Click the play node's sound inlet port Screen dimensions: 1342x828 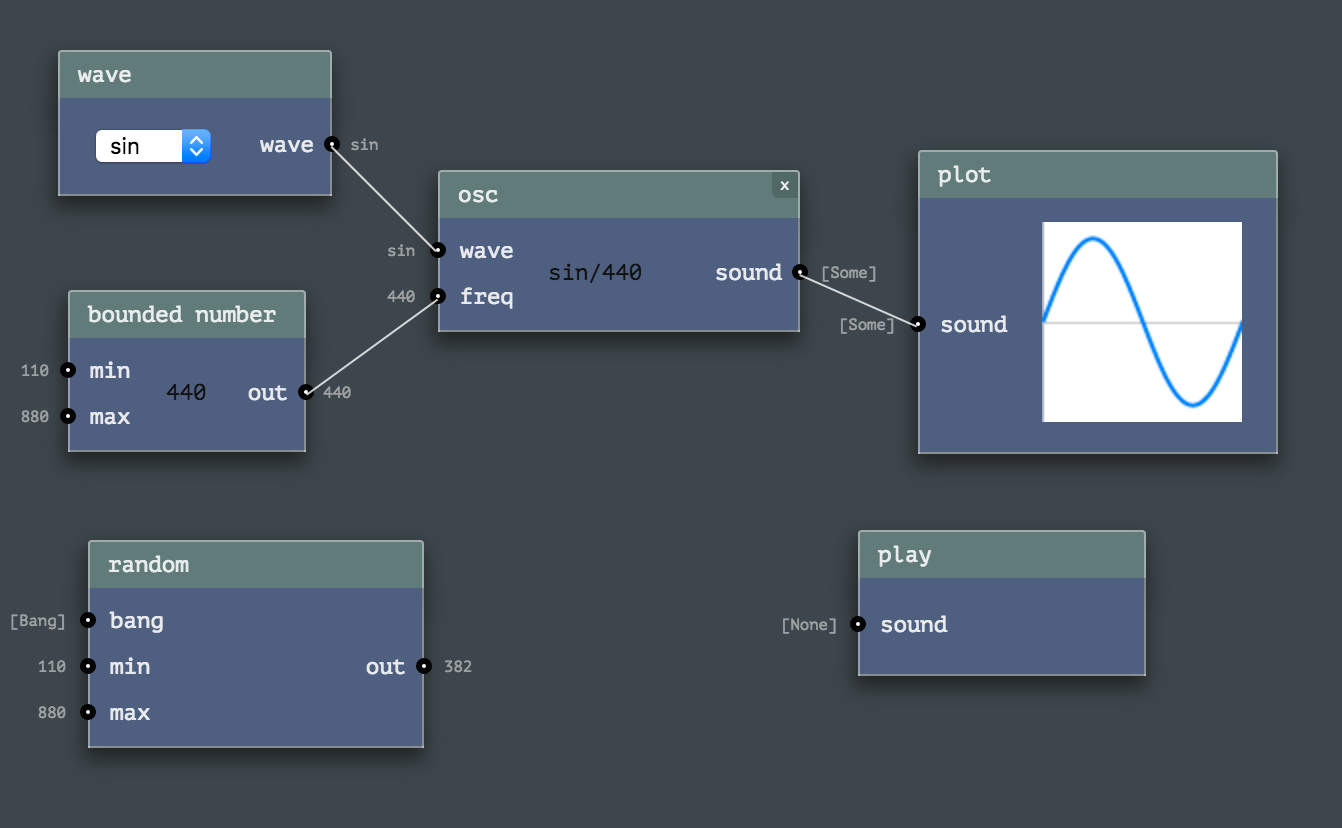click(x=858, y=624)
